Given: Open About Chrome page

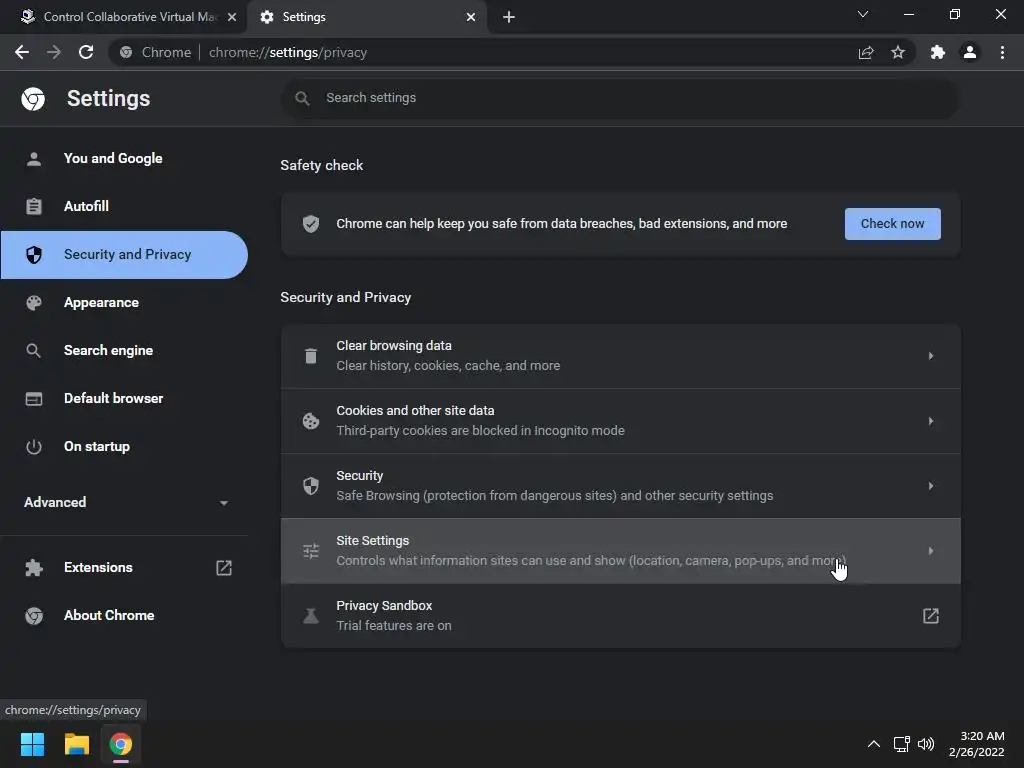Looking at the screenshot, I should point(124,616).
